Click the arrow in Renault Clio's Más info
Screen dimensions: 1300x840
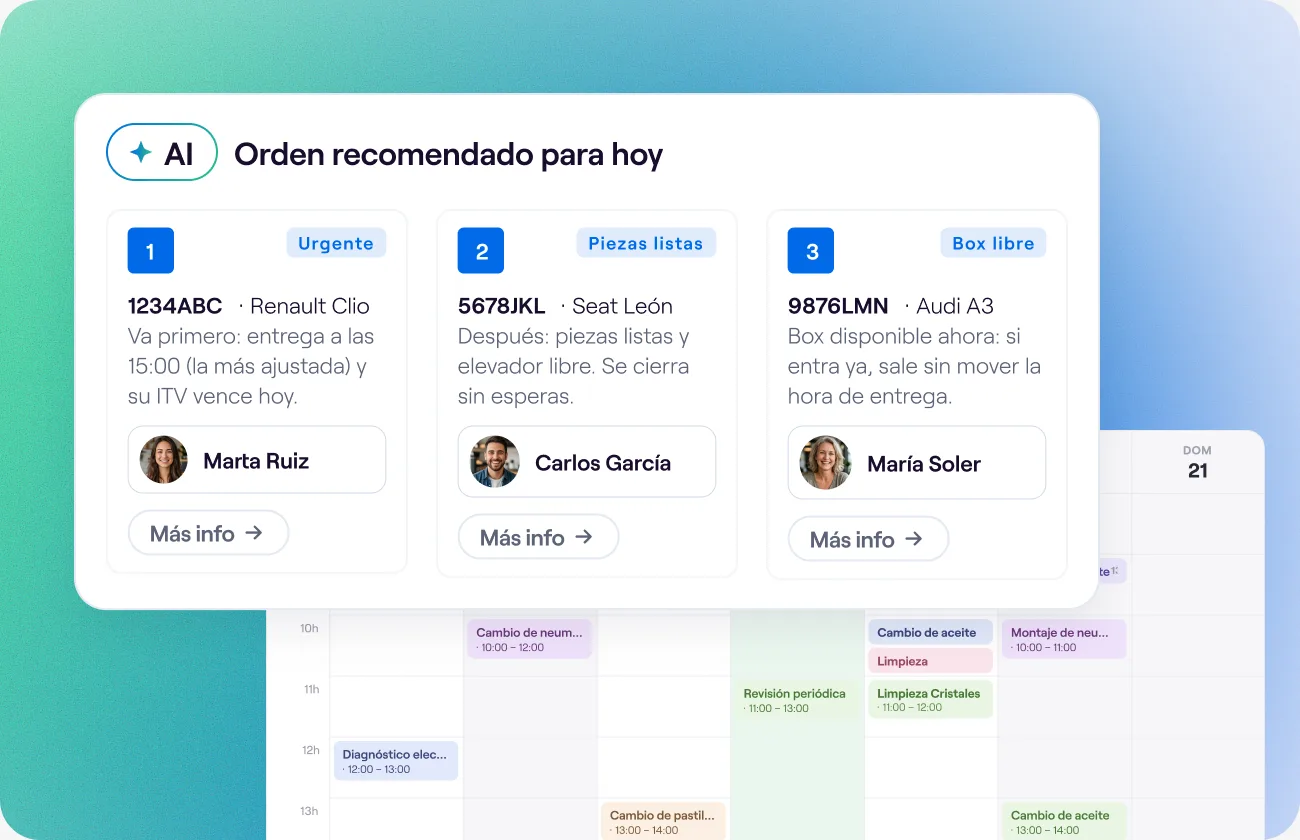pos(254,533)
